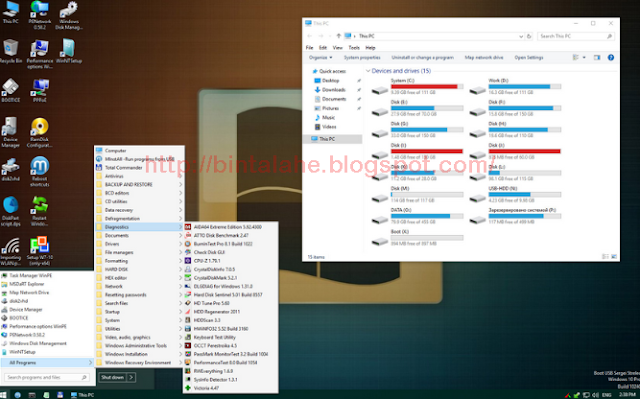The height and width of the screenshot is (399, 640).
Task: Expand the arrow next to Shut down
Action: [131, 377]
